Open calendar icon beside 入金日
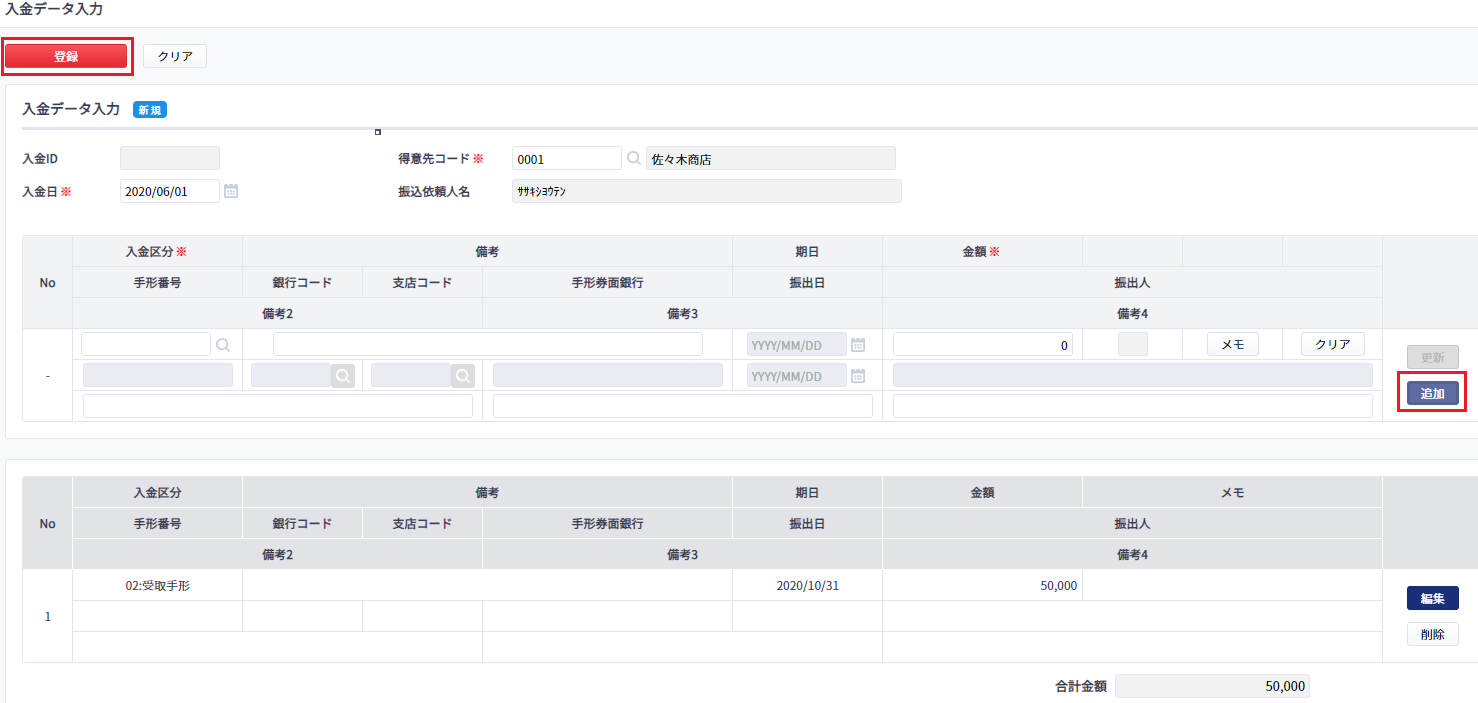The height and width of the screenshot is (703, 1478). [231, 191]
